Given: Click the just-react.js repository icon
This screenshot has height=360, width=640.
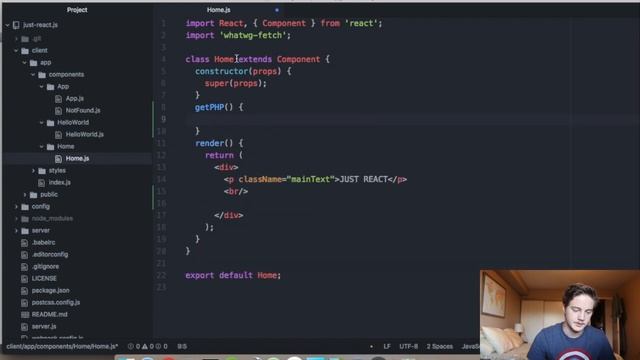Looking at the screenshot, I should point(16,25).
